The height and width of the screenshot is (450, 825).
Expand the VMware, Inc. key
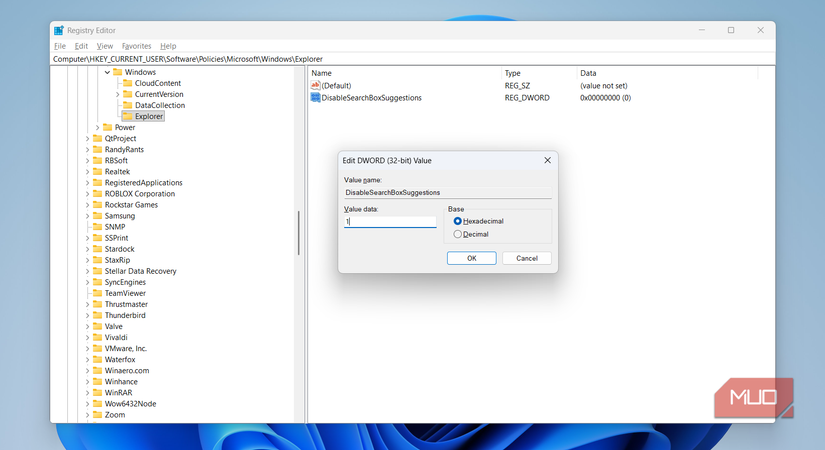[x=87, y=348]
